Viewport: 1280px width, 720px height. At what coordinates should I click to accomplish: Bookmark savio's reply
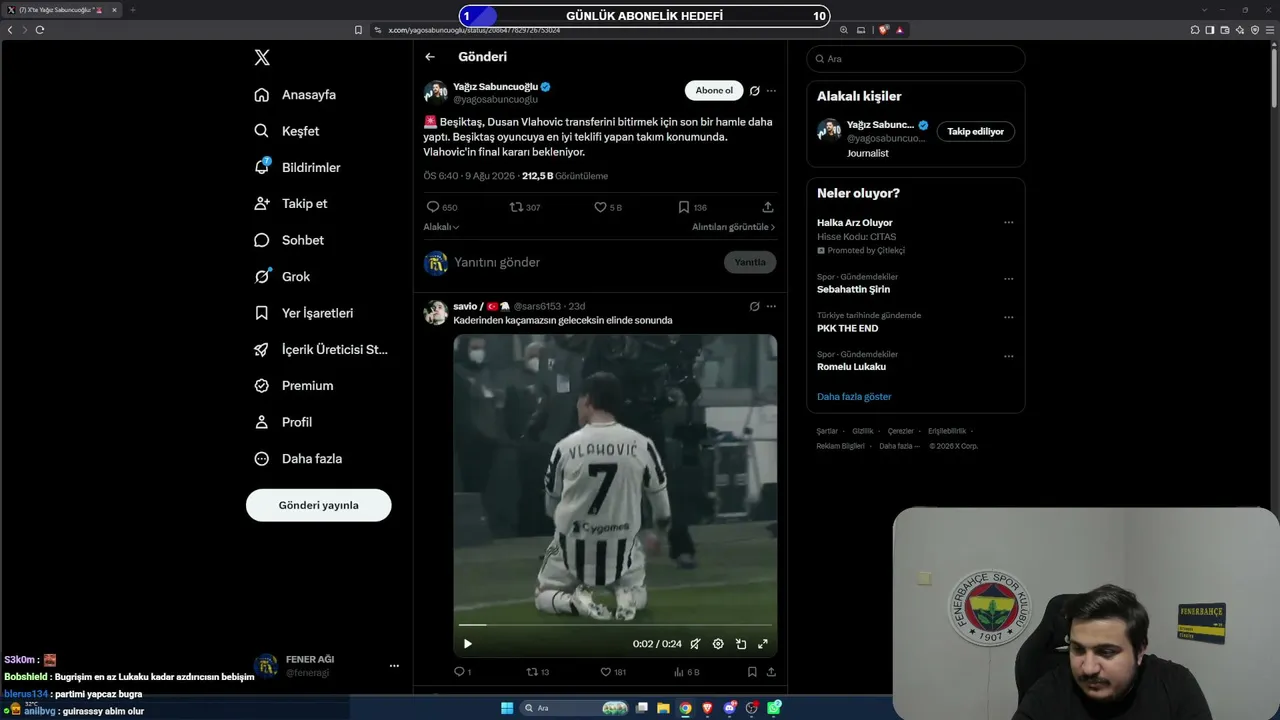click(752, 672)
